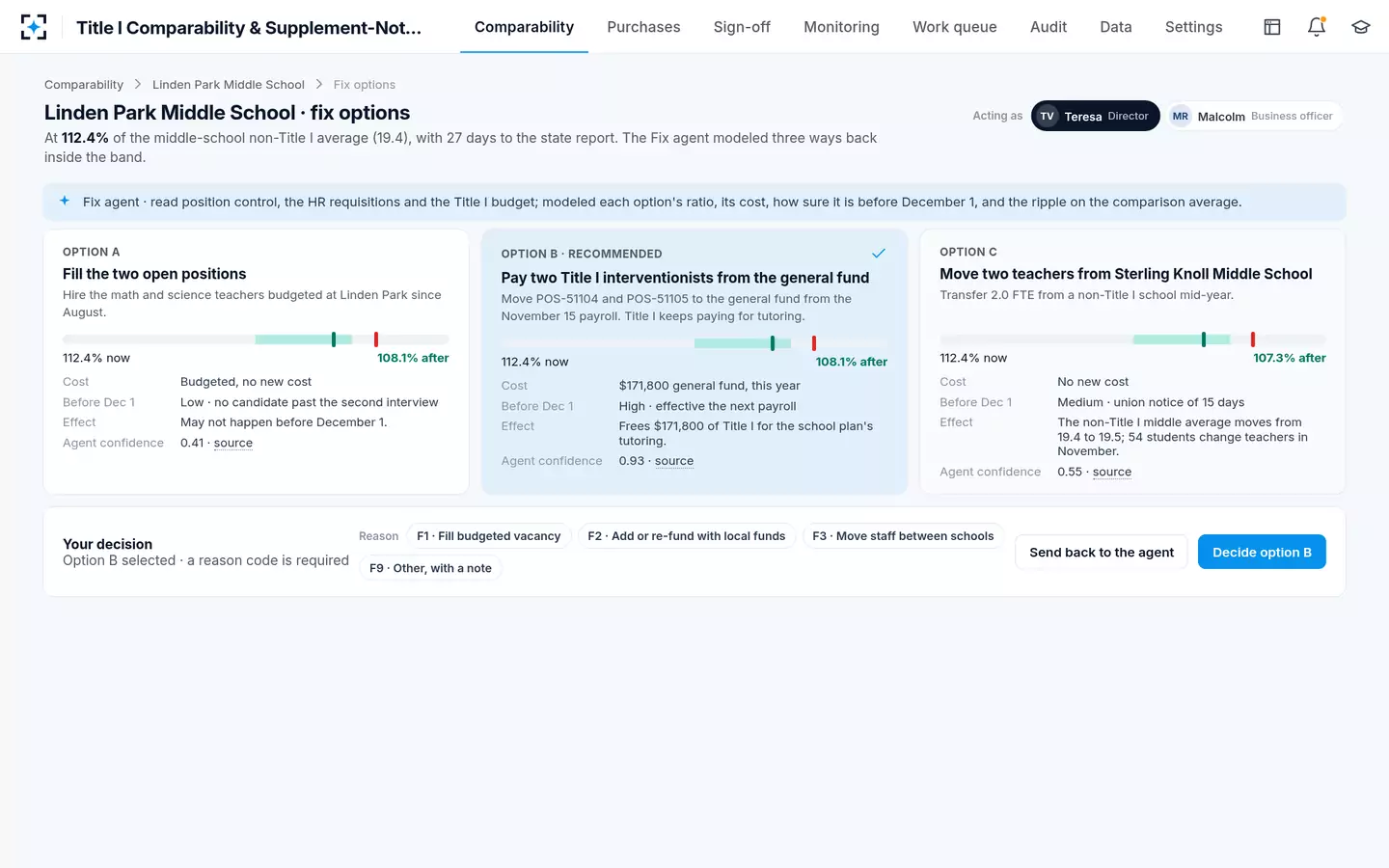The width and height of the screenshot is (1389, 868).
Task: Click the Fix agent sparkle icon
Action: coord(65,201)
